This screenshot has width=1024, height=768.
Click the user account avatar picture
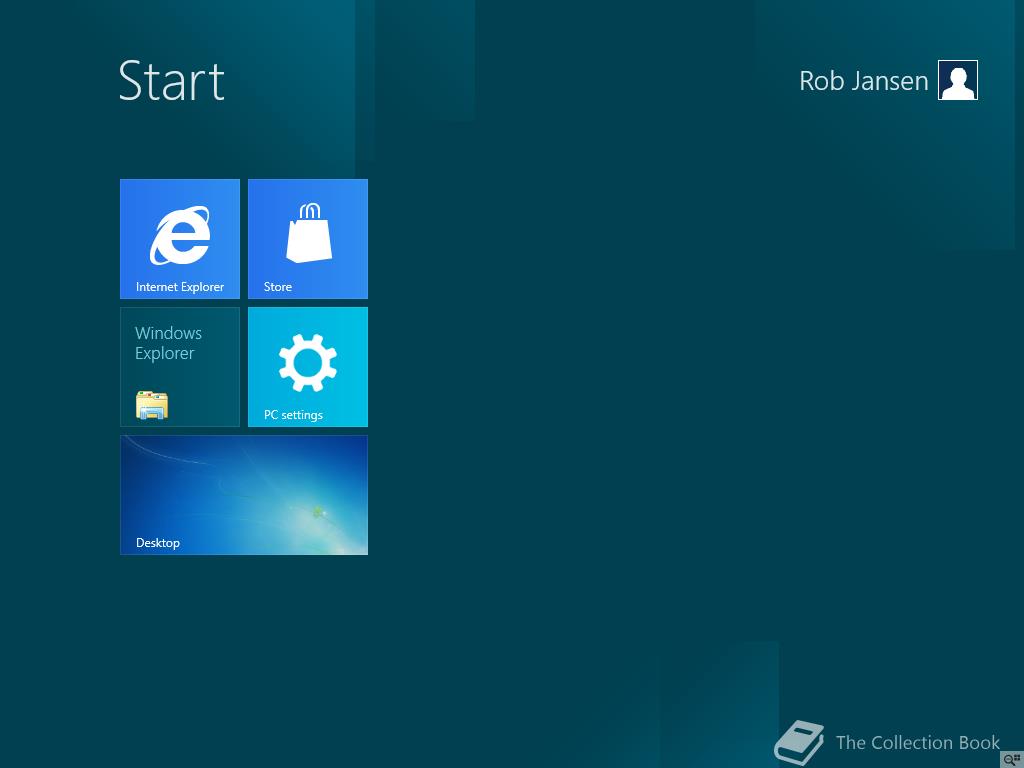(x=957, y=80)
